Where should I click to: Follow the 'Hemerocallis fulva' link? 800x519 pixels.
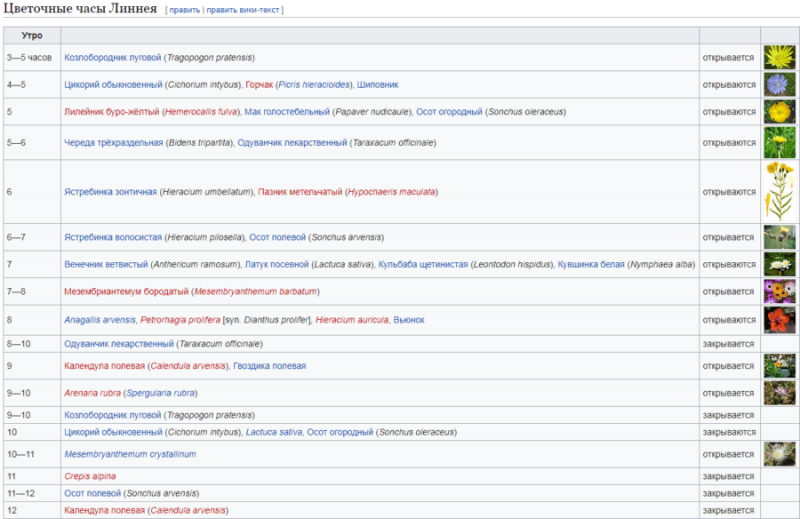tap(201, 112)
